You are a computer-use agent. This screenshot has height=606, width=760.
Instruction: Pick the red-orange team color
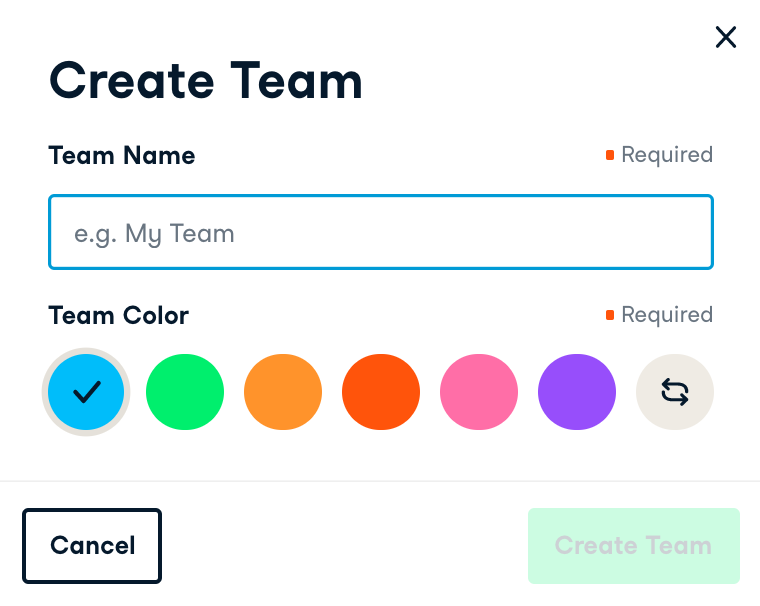(380, 393)
